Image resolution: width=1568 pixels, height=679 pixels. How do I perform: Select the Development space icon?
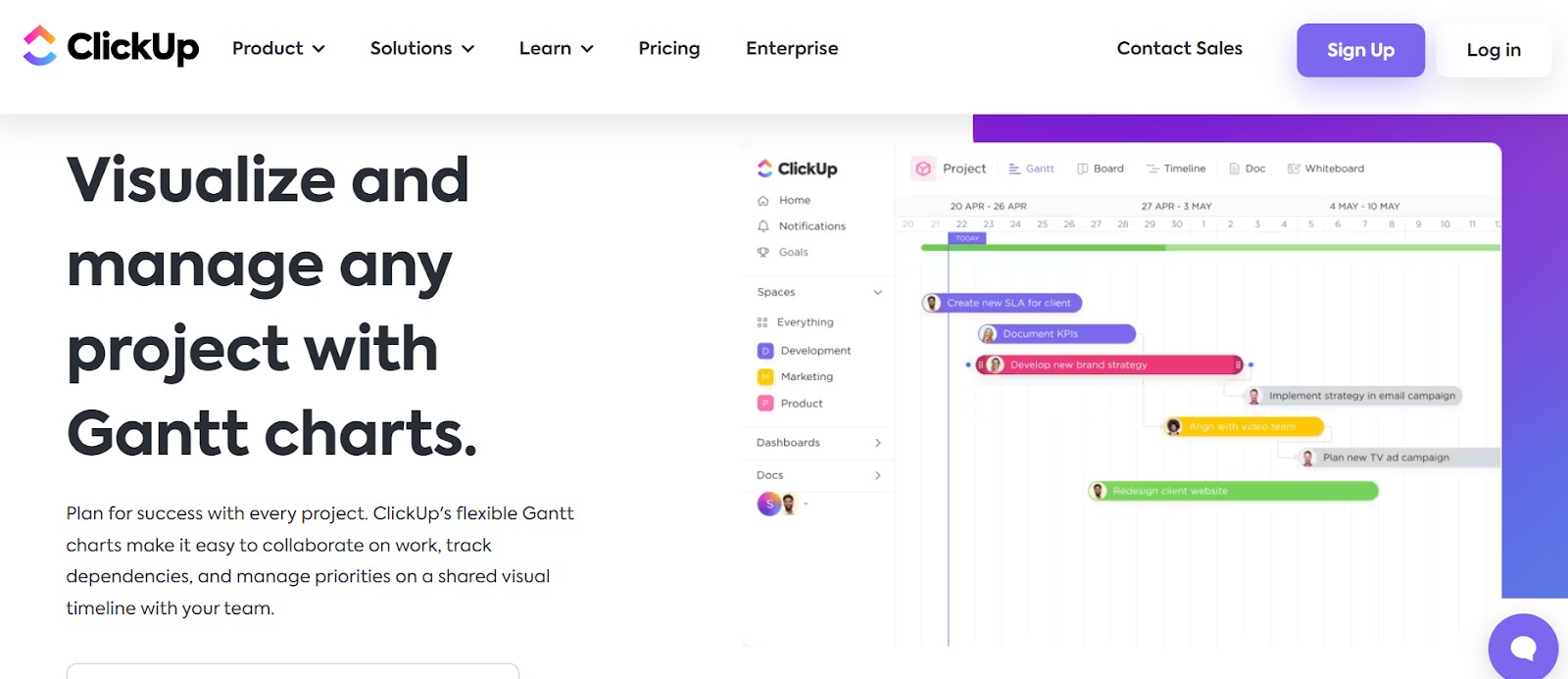[x=765, y=351]
